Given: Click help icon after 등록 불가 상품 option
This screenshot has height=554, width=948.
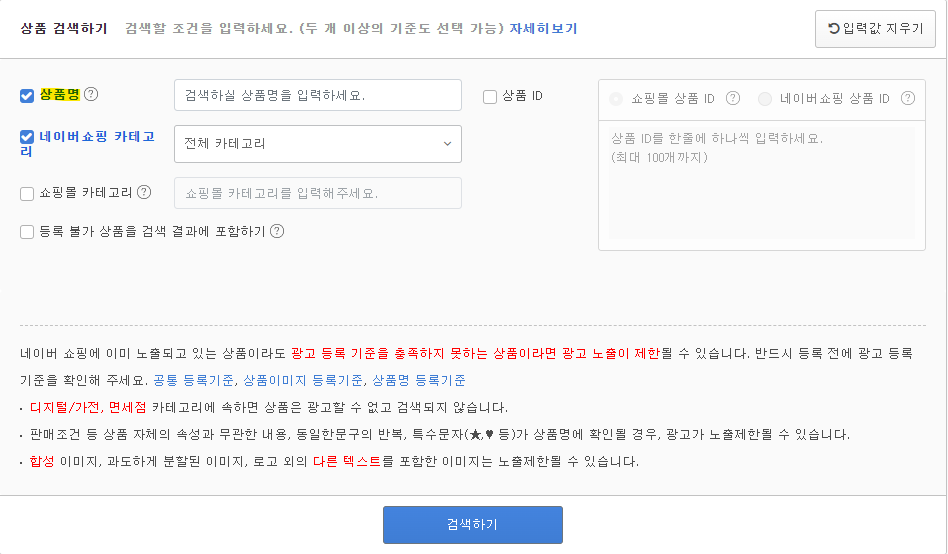Looking at the screenshot, I should click(x=277, y=231).
